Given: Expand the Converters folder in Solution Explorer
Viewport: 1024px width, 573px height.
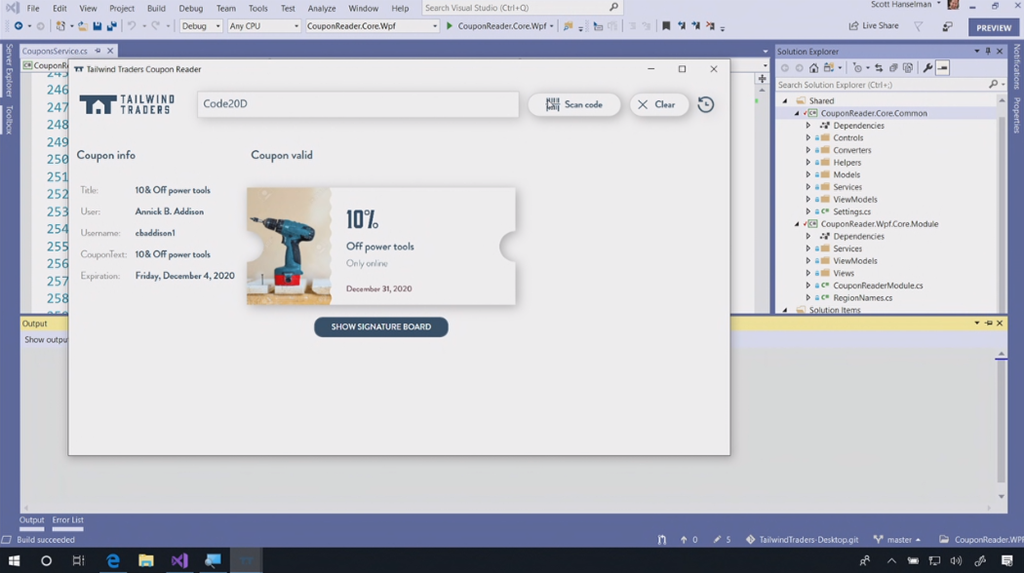Looking at the screenshot, I should [x=808, y=150].
